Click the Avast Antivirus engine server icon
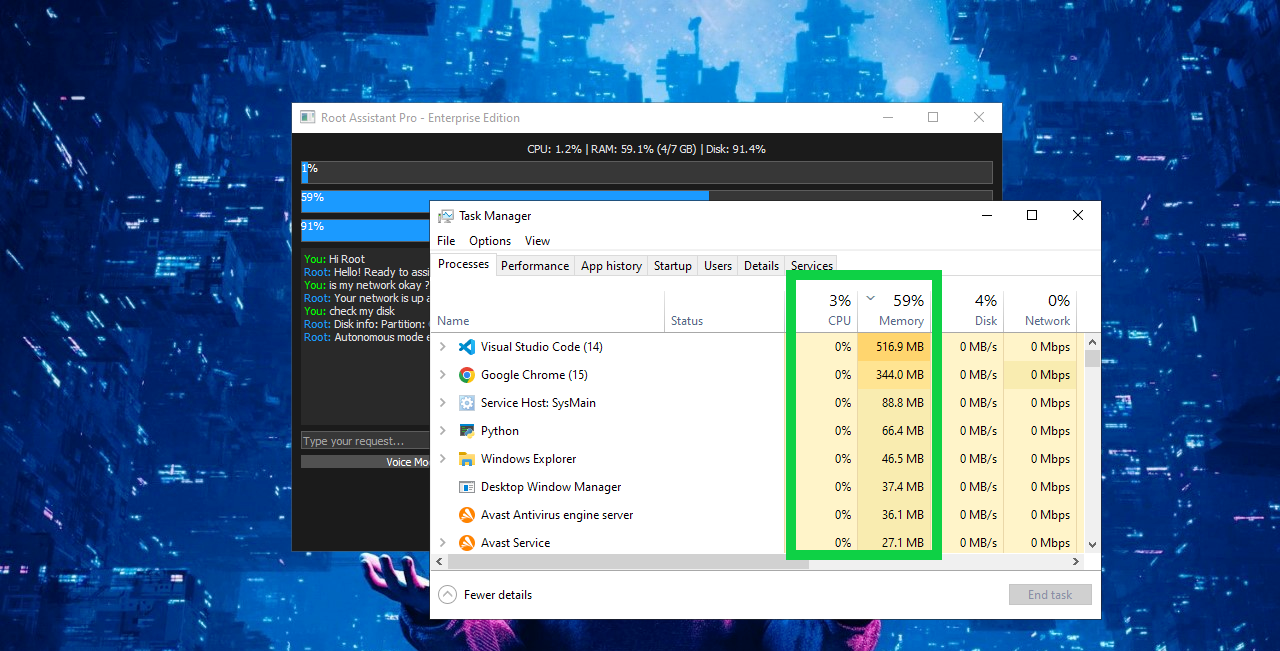1280x651 pixels. tap(466, 515)
